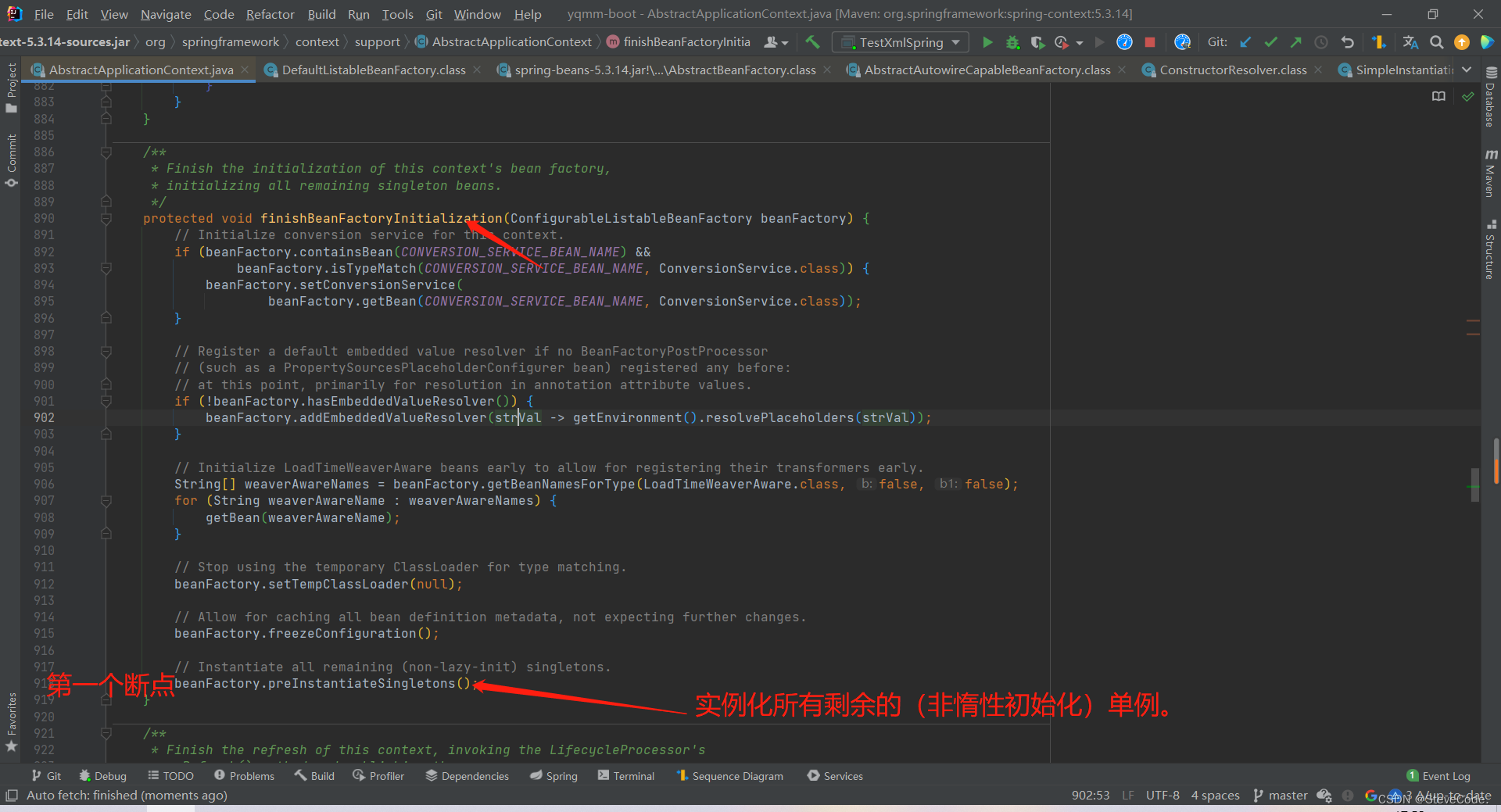The width and height of the screenshot is (1501, 812).
Task: Open the Maven tool window on the right sidebar
Action: [x=1491, y=173]
